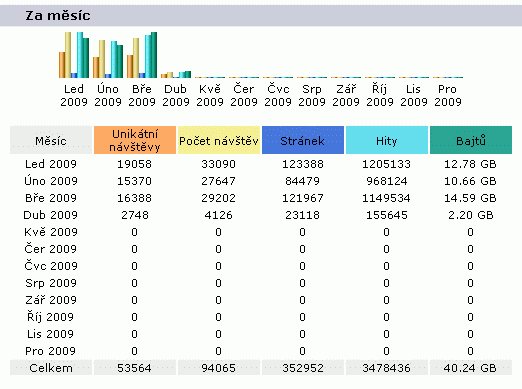Click the Unikátní návštěvy orange column header
The image size is (522, 389).
135,140
